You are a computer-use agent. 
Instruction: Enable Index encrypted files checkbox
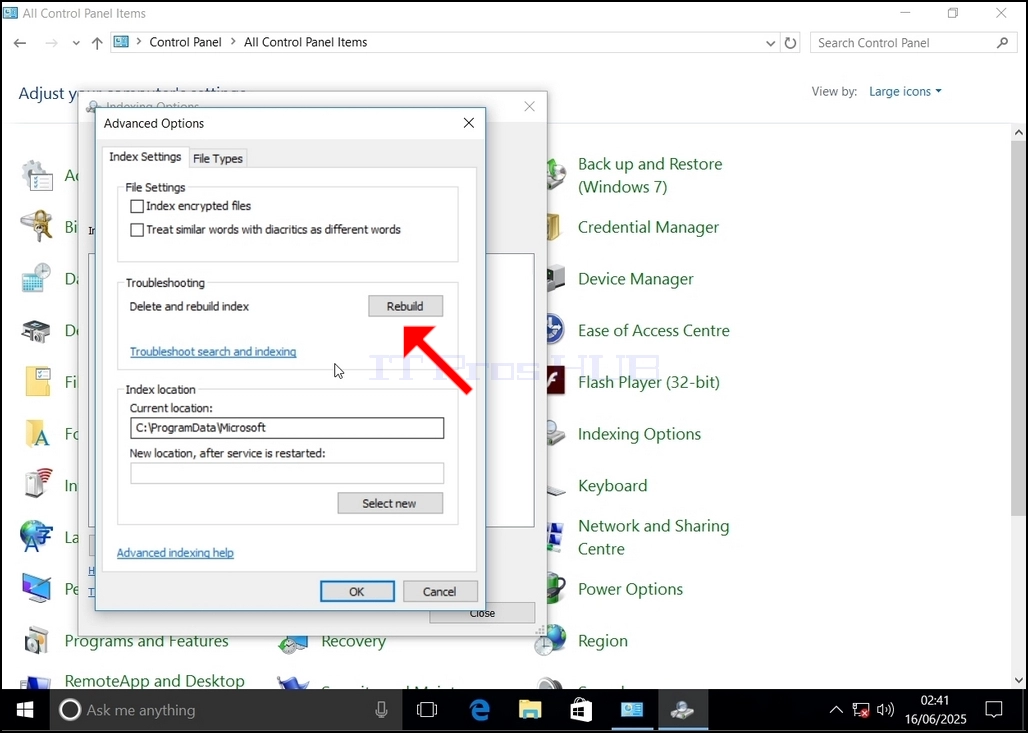pos(137,207)
